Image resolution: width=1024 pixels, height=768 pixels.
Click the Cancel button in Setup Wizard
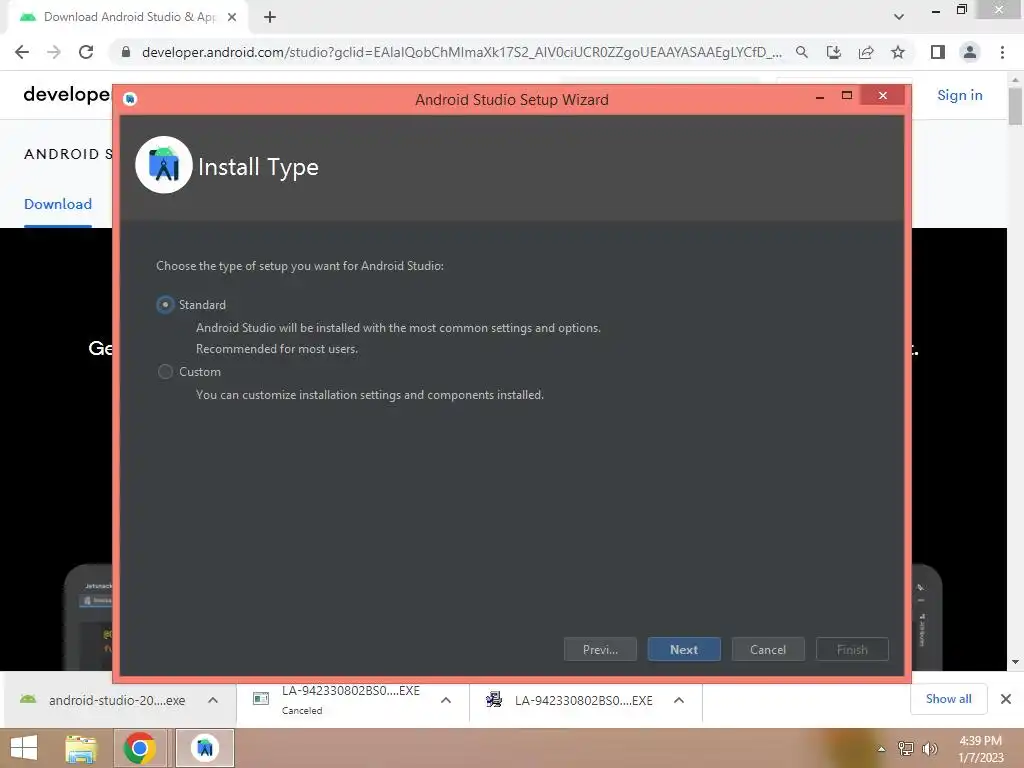point(768,649)
